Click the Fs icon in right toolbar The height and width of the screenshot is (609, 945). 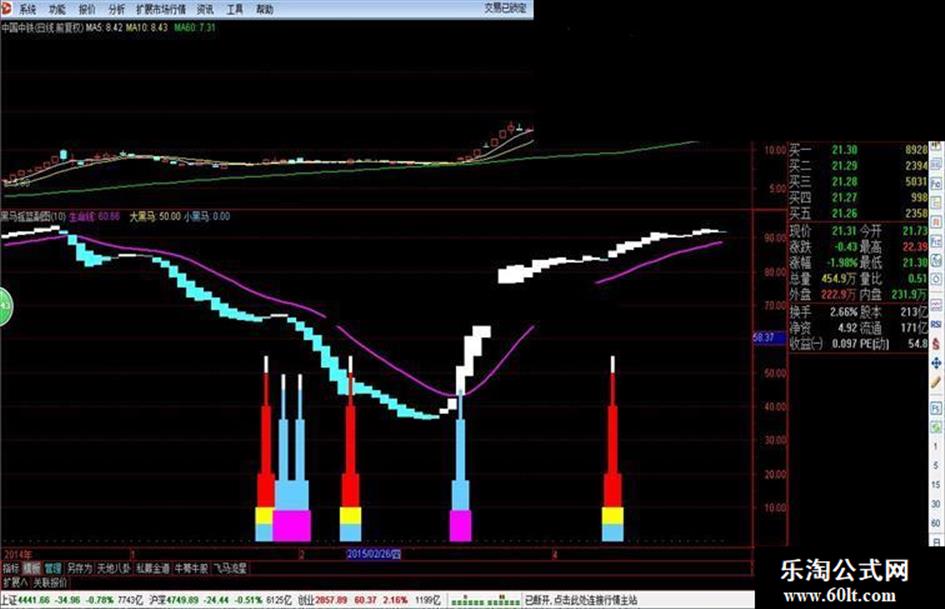(x=937, y=408)
